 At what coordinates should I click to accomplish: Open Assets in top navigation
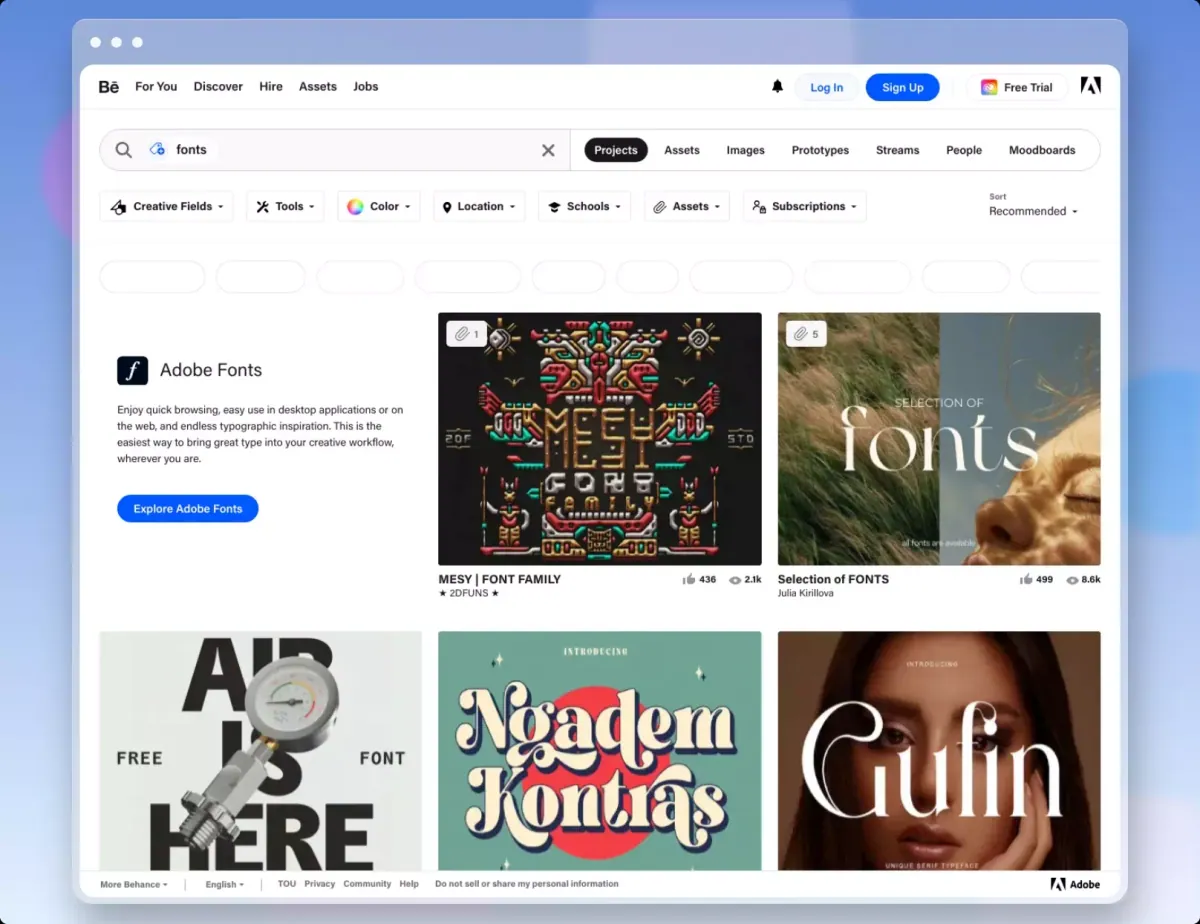pyautogui.click(x=318, y=87)
